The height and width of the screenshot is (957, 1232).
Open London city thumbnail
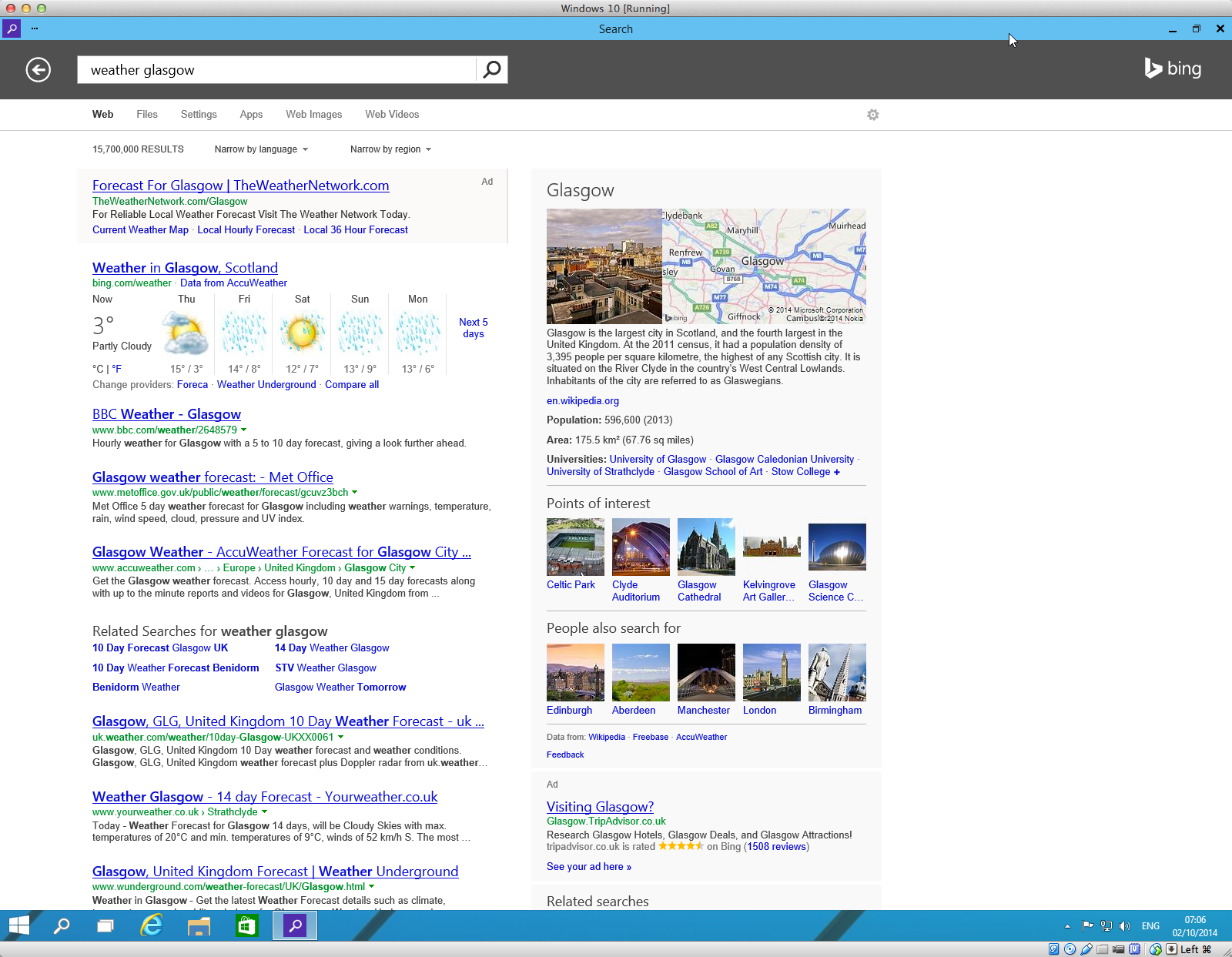[772, 672]
